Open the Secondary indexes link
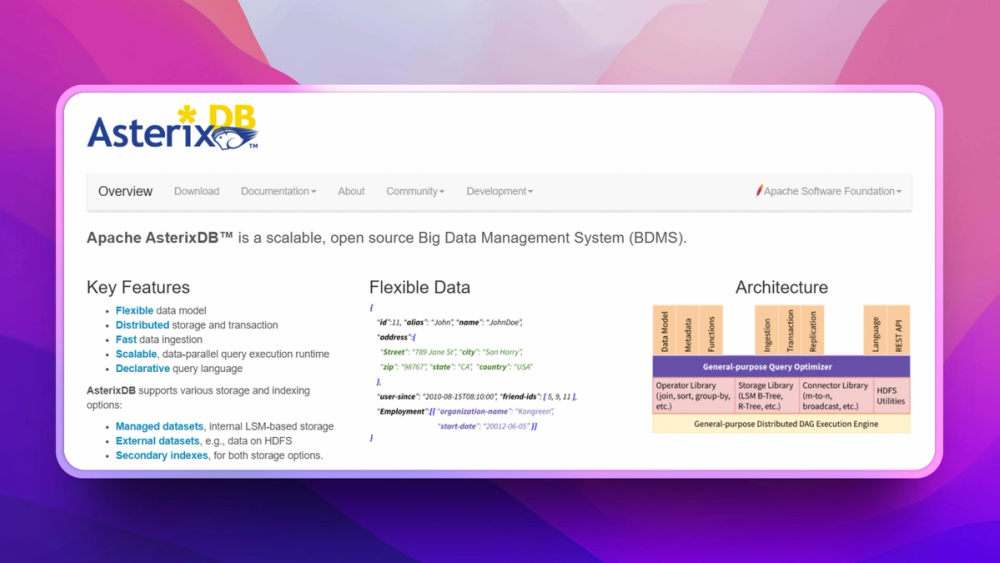The height and width of the screenshot is (563, 1000). click(x=161, y=456)
